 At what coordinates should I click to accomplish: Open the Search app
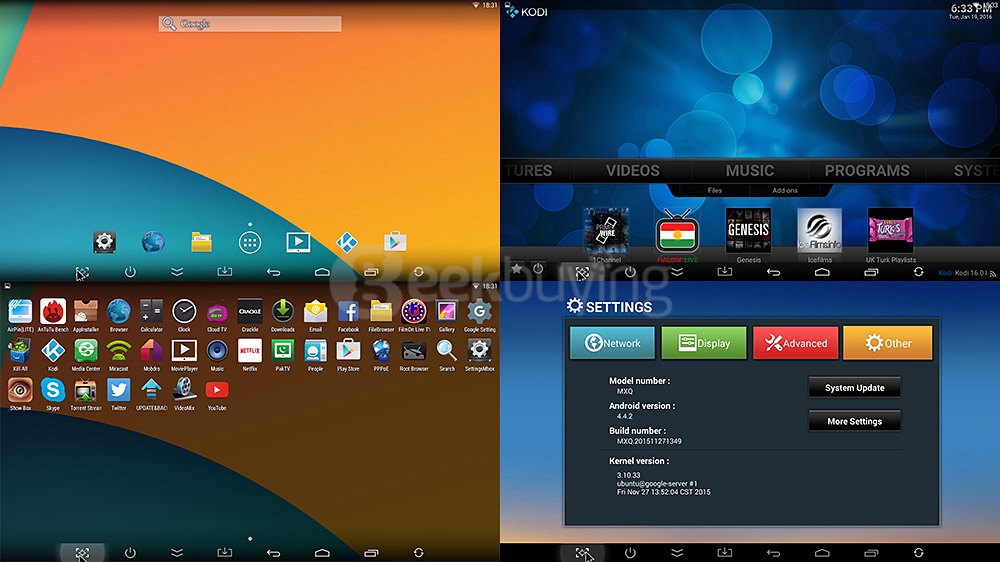pyautogui.click(x=446, y=355)
